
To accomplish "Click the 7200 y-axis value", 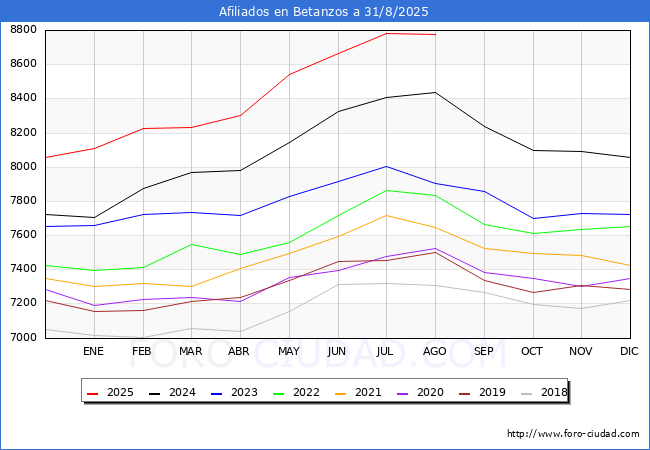I will click(x=23, y=302).
